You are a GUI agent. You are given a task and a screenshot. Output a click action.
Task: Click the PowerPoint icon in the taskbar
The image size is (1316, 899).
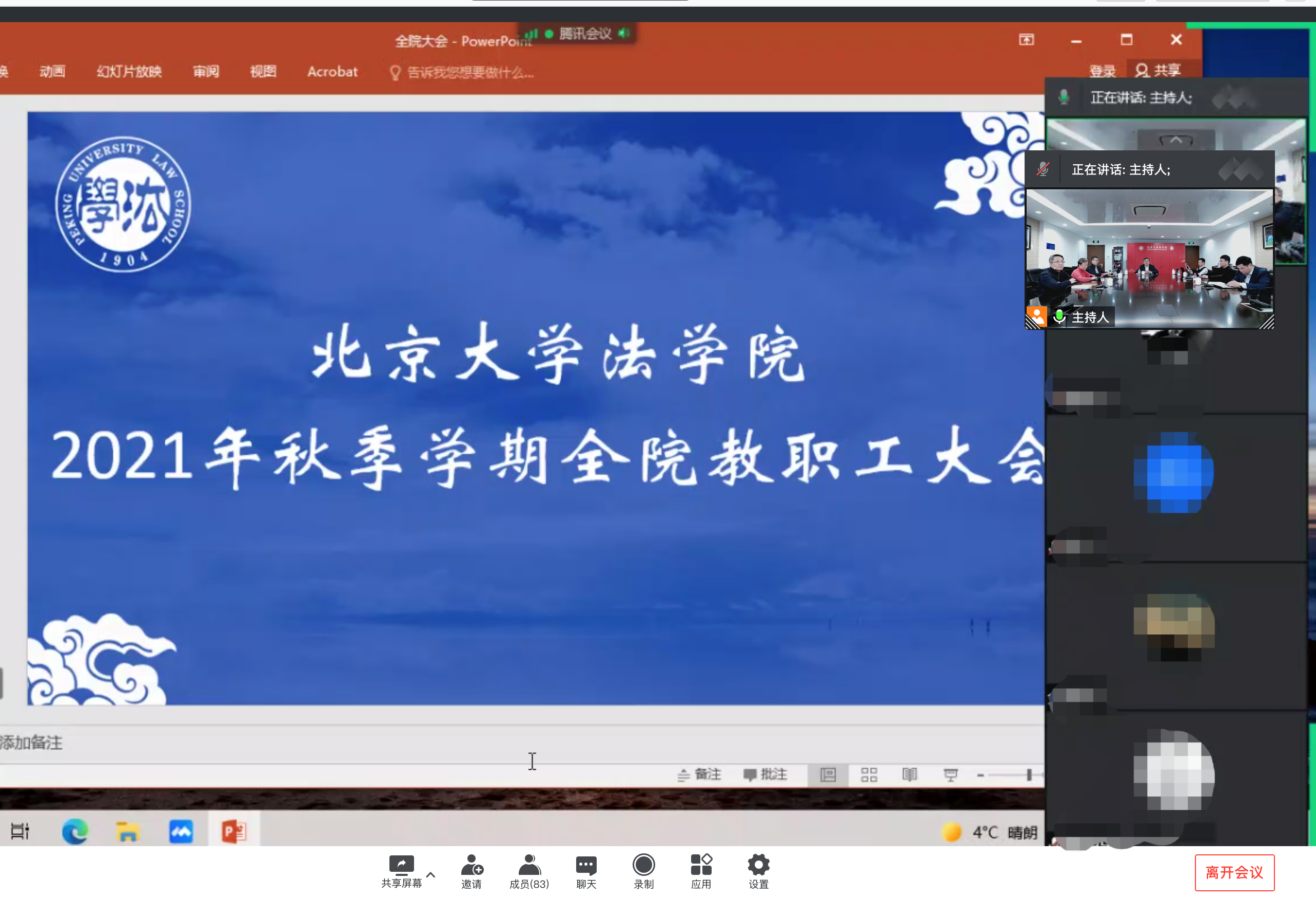coord(234,832)
